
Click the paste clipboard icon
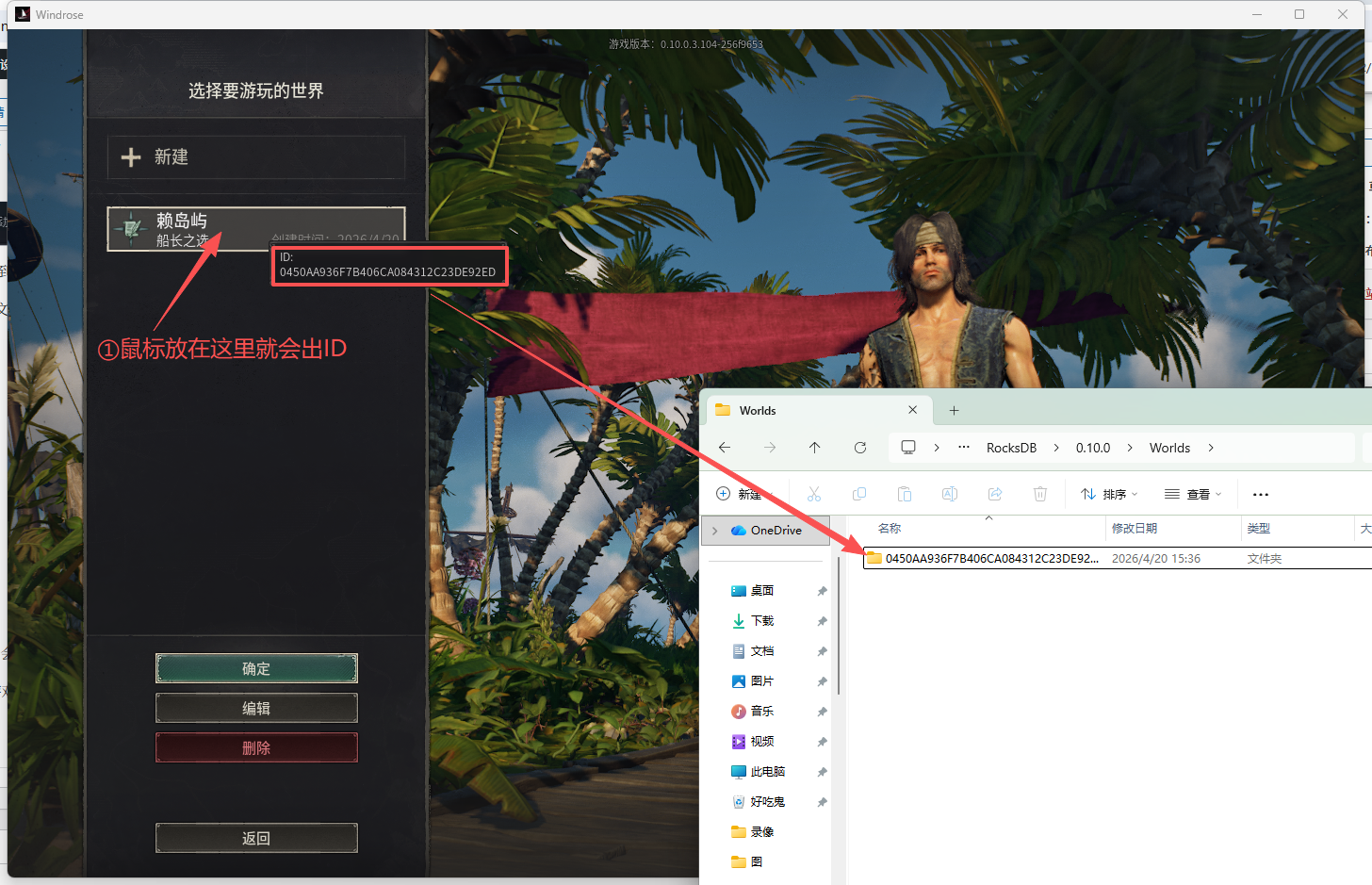pyautogui.click(x=905, y=494)
